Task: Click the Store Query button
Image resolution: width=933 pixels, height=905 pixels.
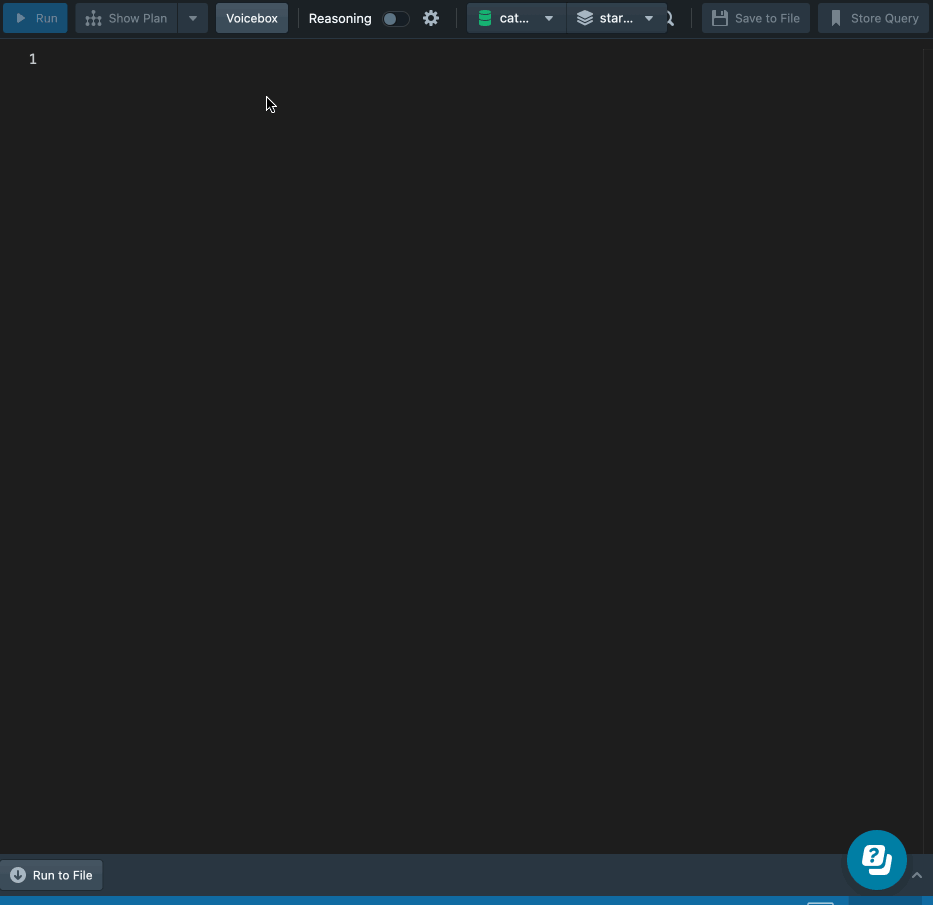Action: click(873, 18)
